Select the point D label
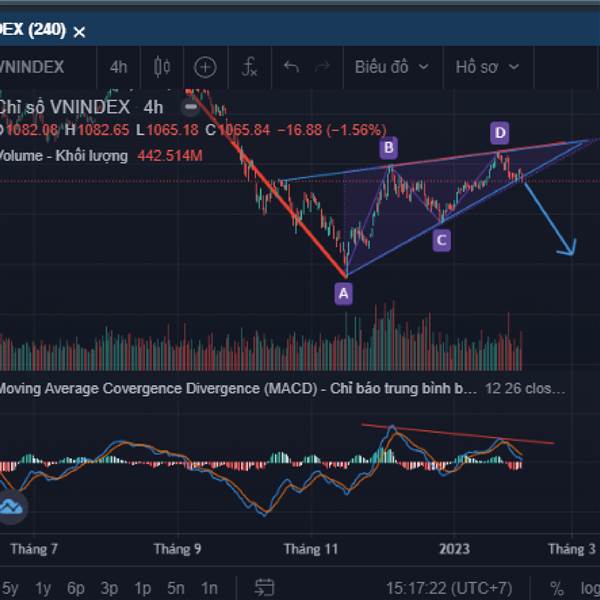 [x=500, y=133]
